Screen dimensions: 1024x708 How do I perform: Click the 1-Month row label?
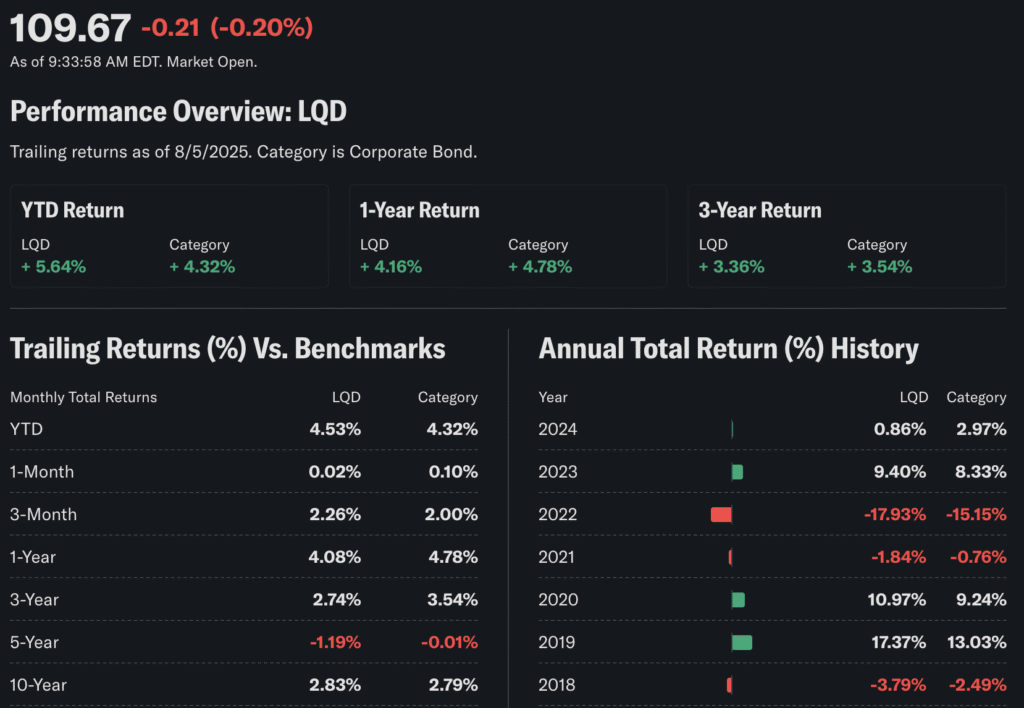[x=42, y=472]
